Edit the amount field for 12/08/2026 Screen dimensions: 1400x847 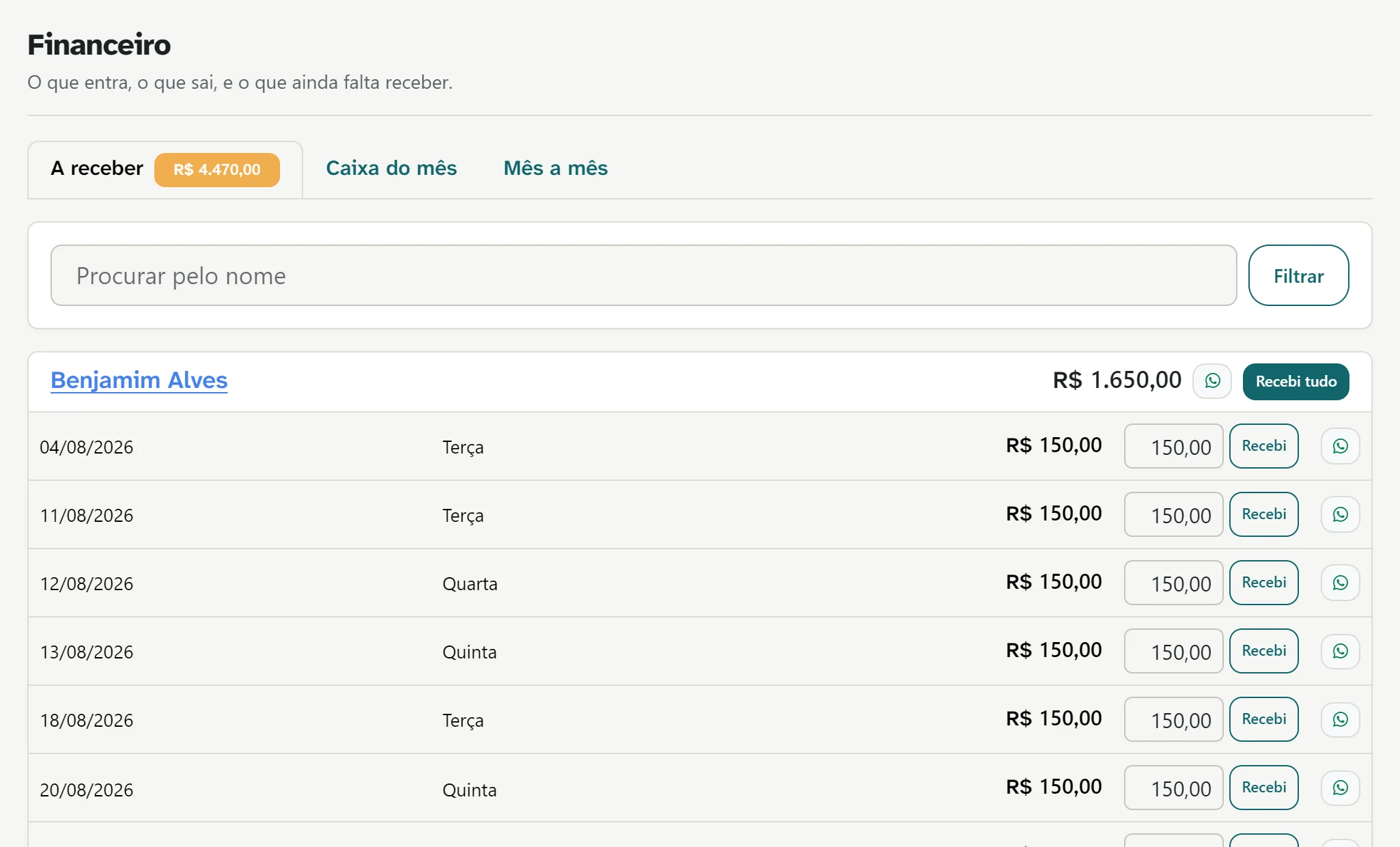(1173, 583)
